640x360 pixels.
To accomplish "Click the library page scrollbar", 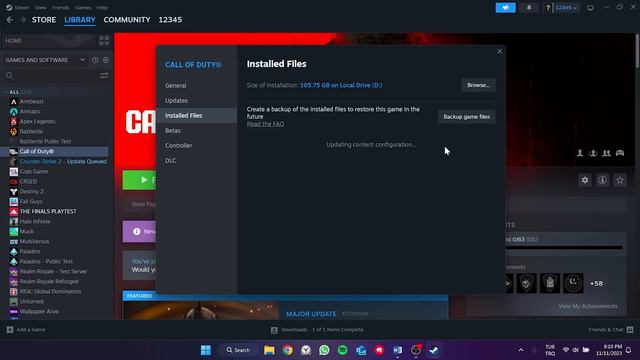I will click(x=637, y=51).
